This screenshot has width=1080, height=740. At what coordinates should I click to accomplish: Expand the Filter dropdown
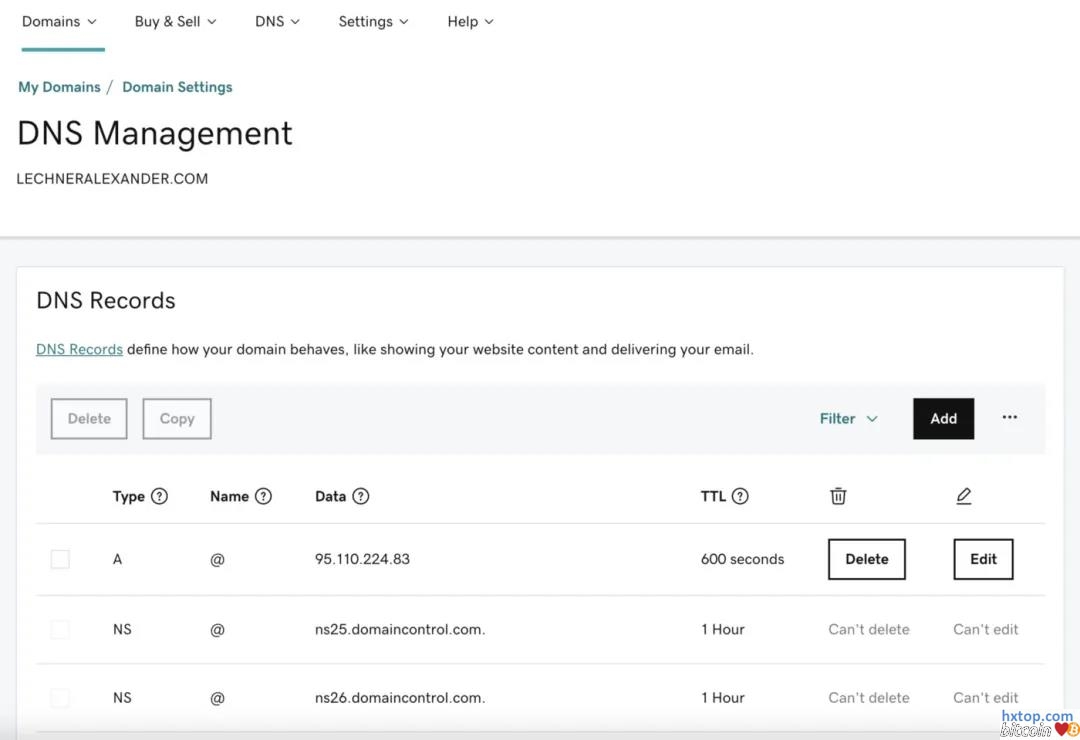pos(848,419)
